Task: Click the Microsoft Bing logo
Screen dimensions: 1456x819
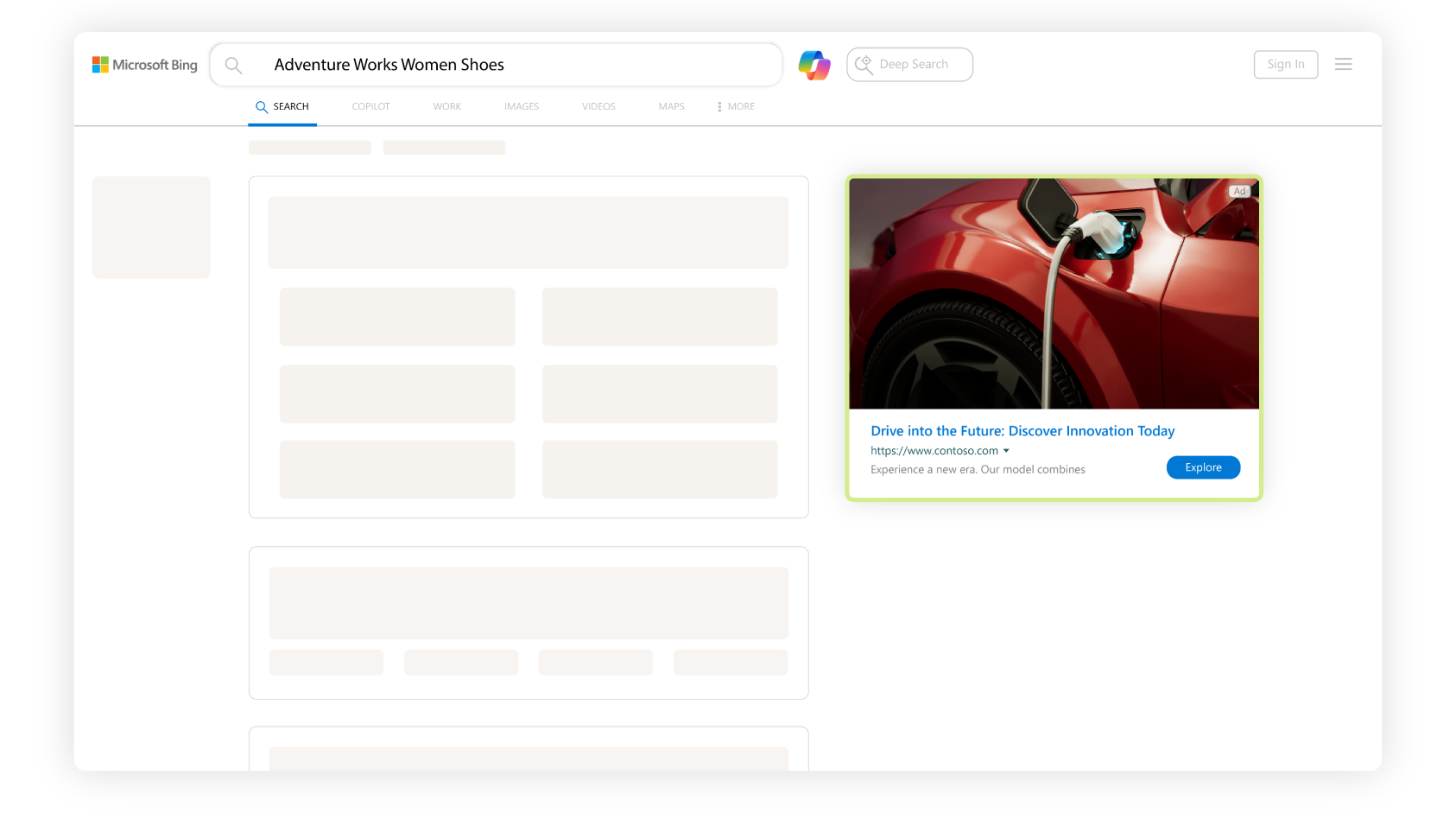Action: (145, 65)
